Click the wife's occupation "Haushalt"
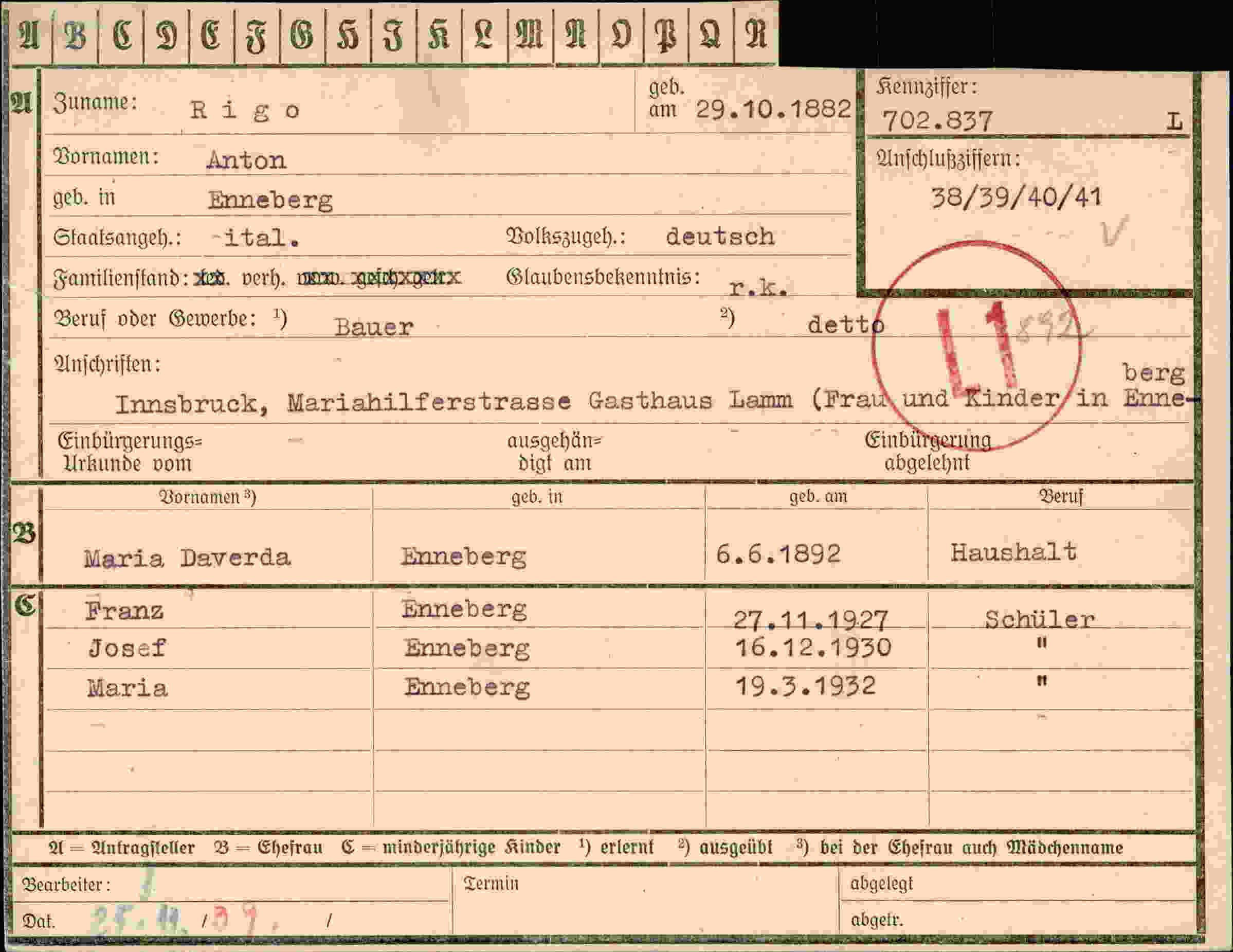Viewport: 1233px width, 952px height. [1013, 552]
